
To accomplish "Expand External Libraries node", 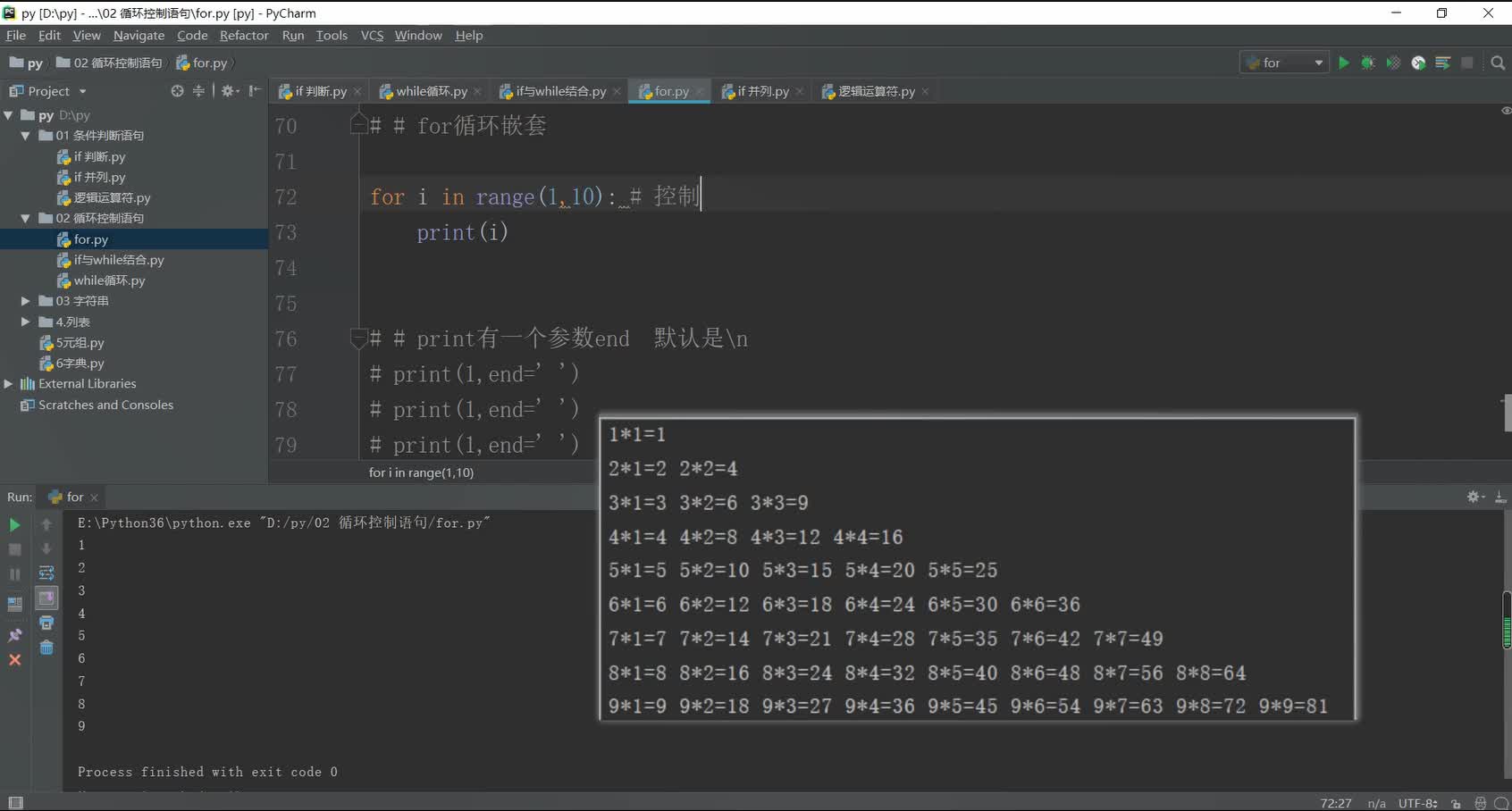I will pos(9,383).
